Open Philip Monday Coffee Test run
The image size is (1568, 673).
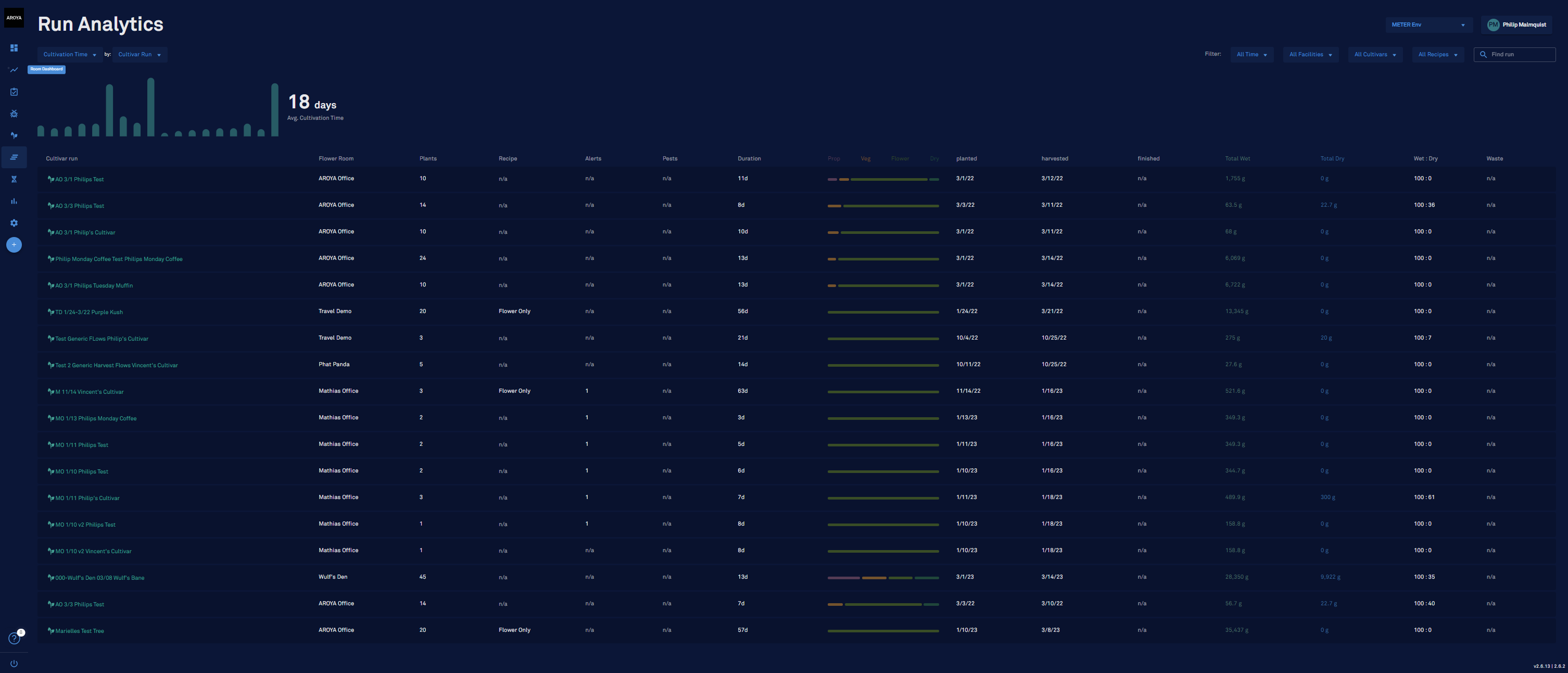click(x=119, y=259)
